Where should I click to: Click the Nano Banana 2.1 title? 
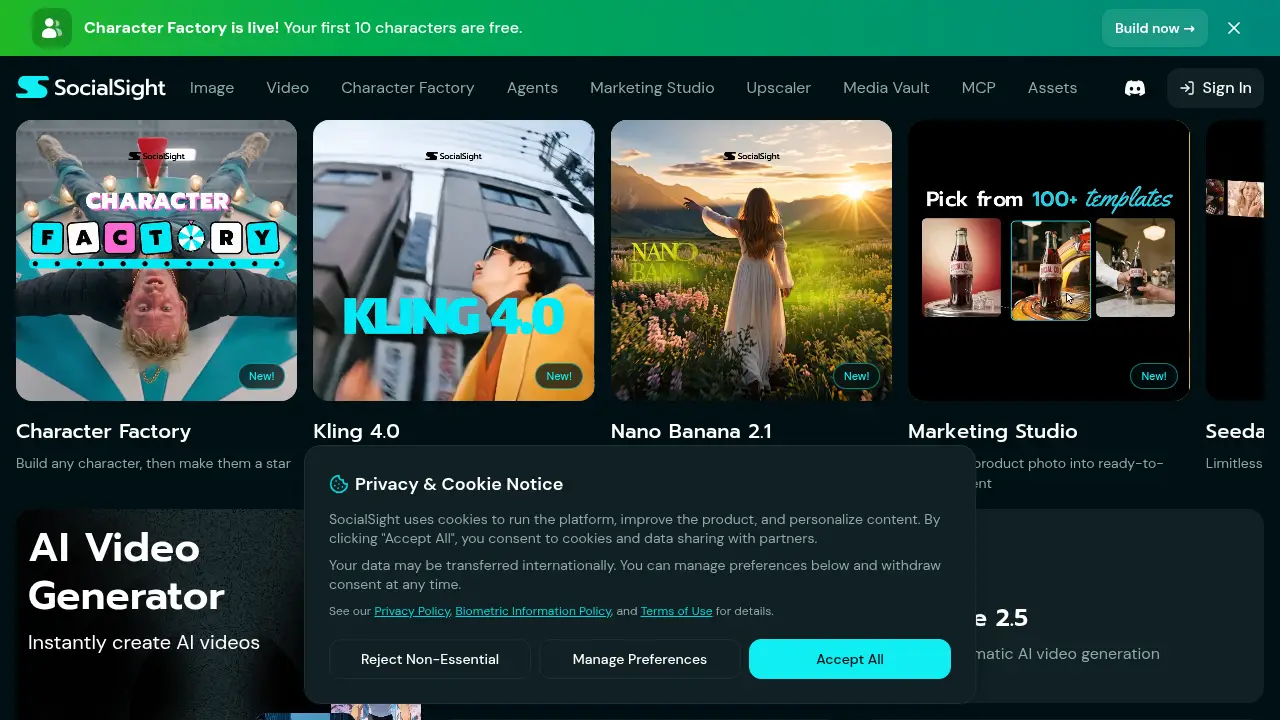pyautogui.click(x=691, y=431)
